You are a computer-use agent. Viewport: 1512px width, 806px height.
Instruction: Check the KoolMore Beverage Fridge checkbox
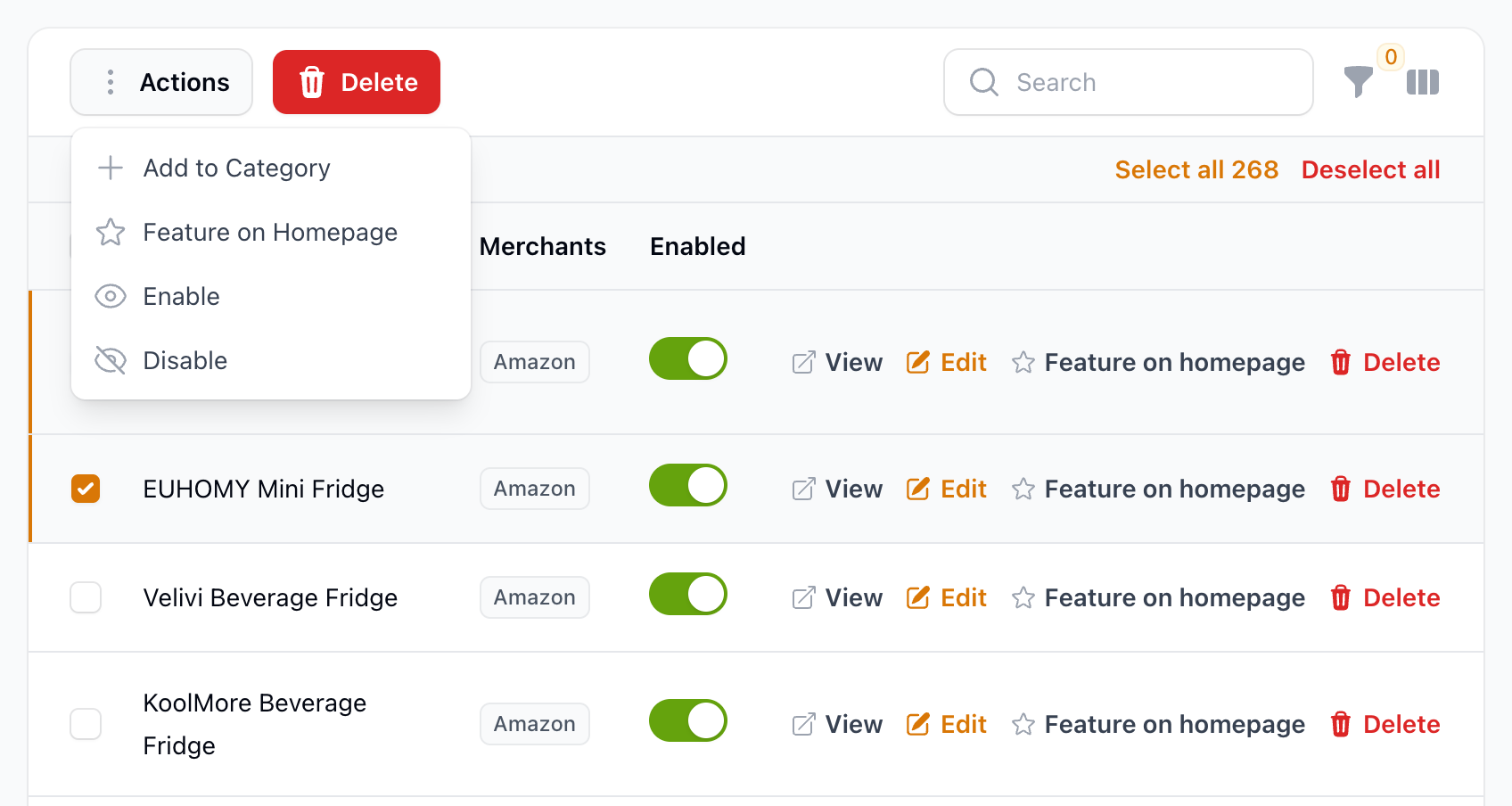pos(86,724)
